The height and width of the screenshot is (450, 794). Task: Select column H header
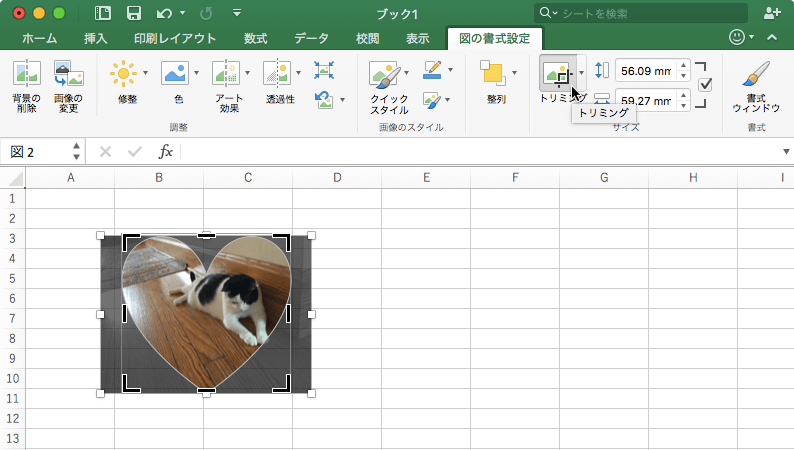point(693,178)
